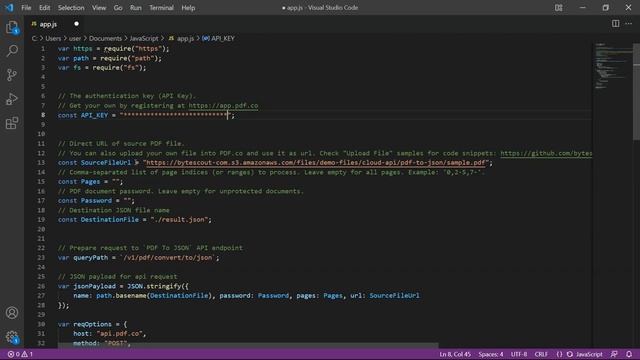The height and width of the screenshot is (360, 640).
Task: Click "api.pdf.co" host string
Action: (x=119, y=334)
